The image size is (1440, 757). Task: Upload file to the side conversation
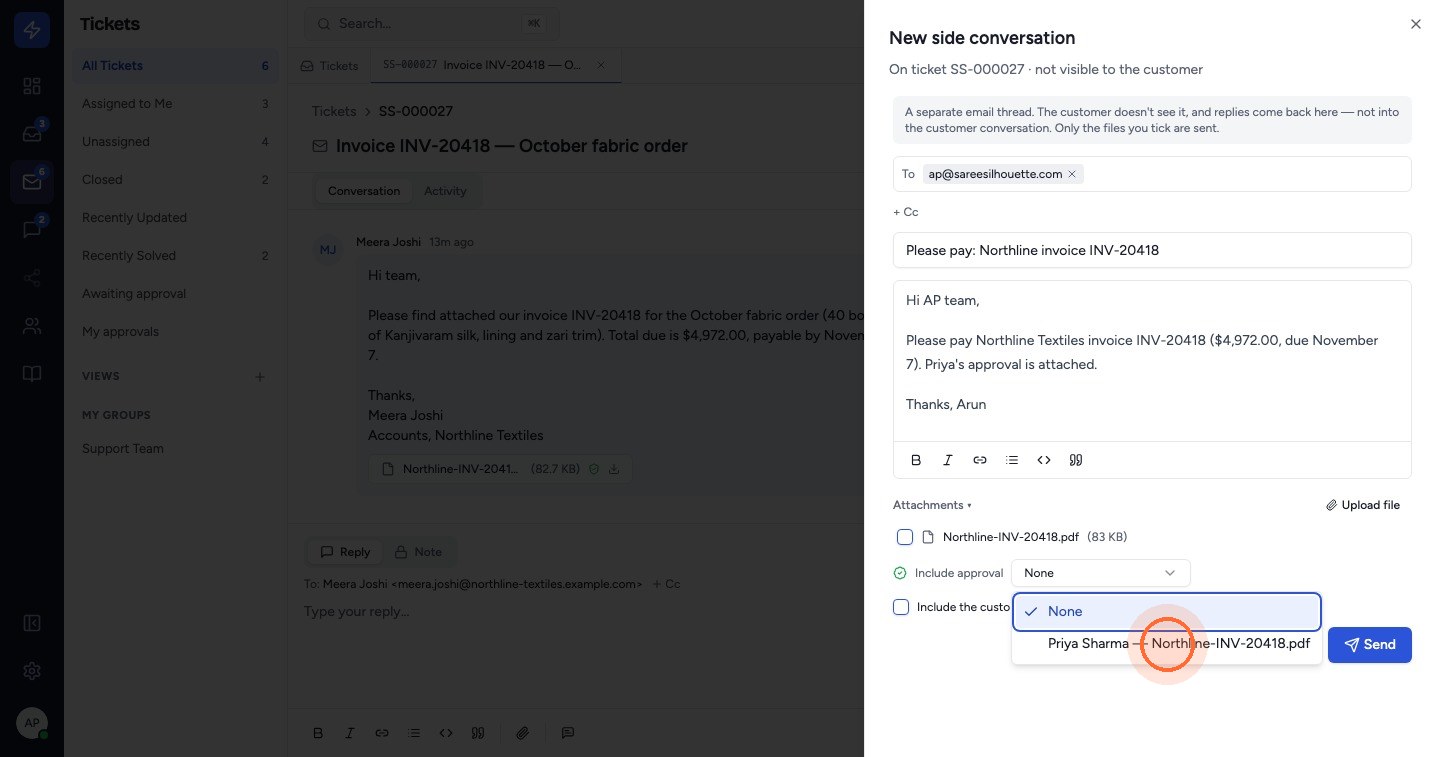pos(1363,505)
